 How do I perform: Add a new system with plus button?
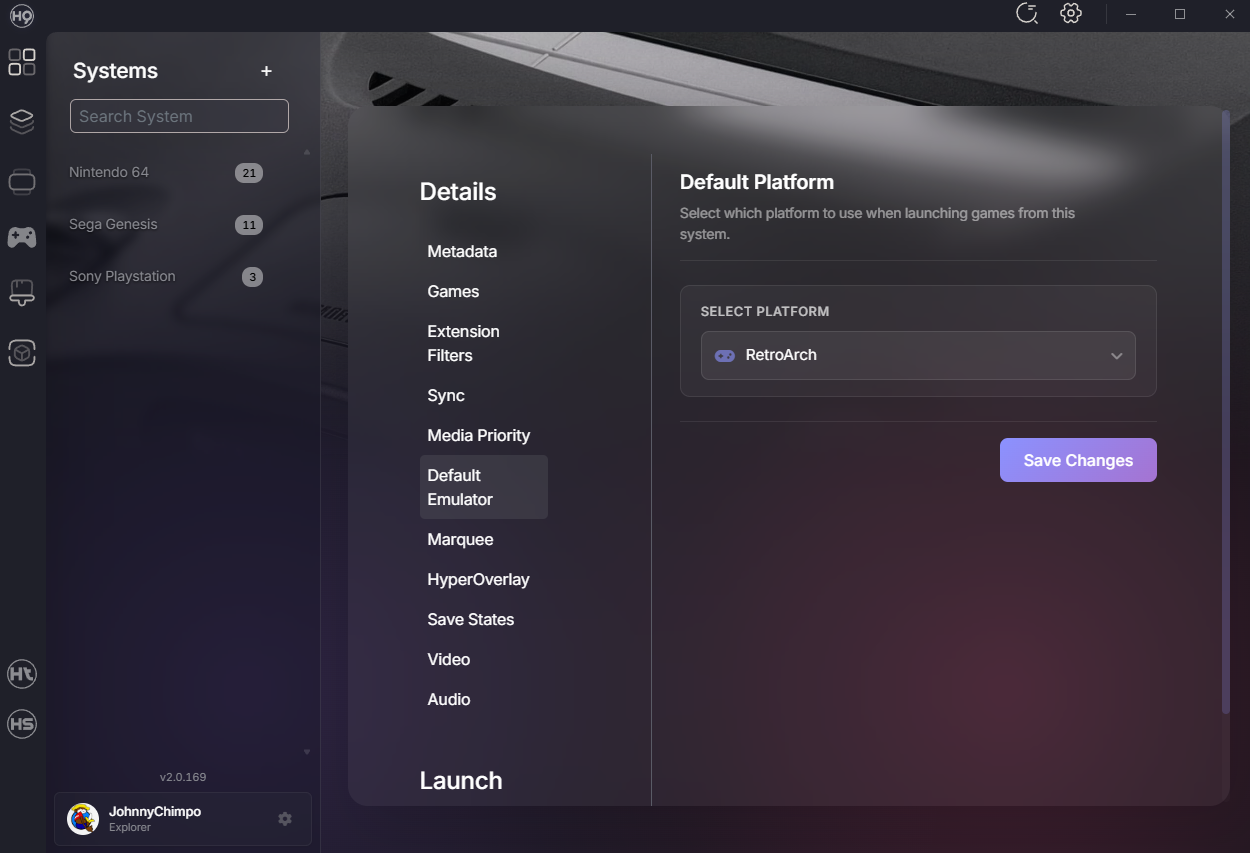click(266, 71)
